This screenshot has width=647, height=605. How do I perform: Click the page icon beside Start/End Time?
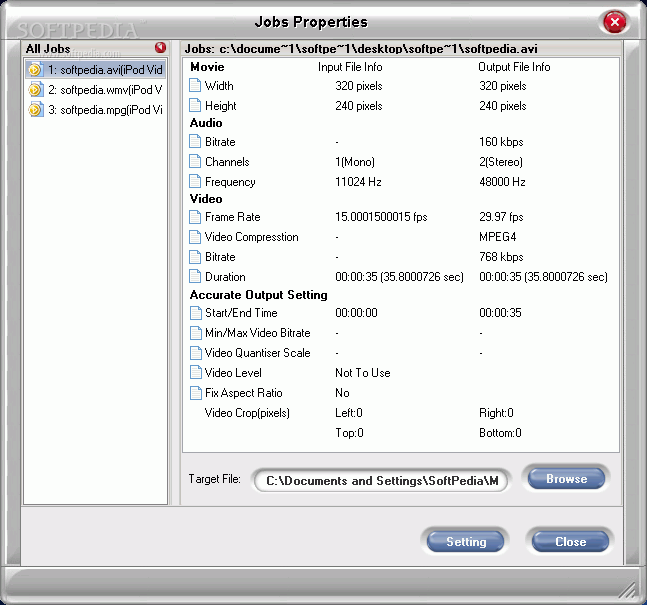pyautogui.click(x=195, y=313)
